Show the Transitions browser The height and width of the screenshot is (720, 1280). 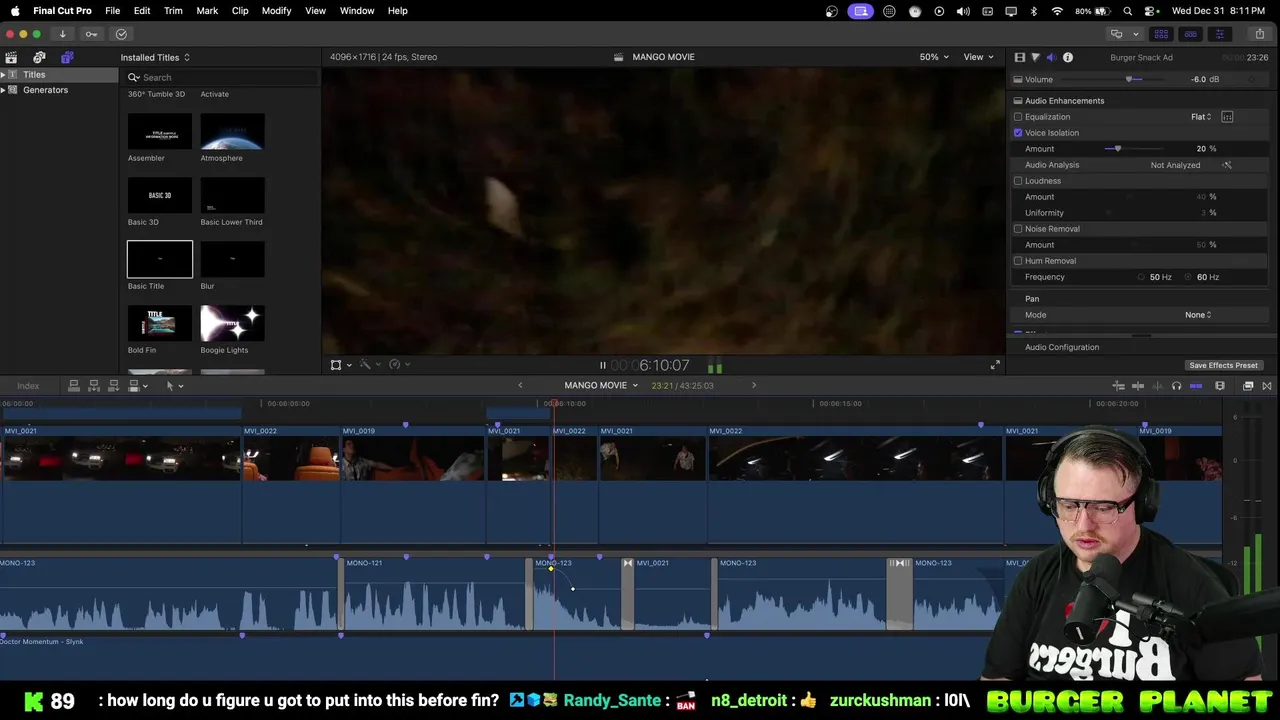(x=1267, y=386)
